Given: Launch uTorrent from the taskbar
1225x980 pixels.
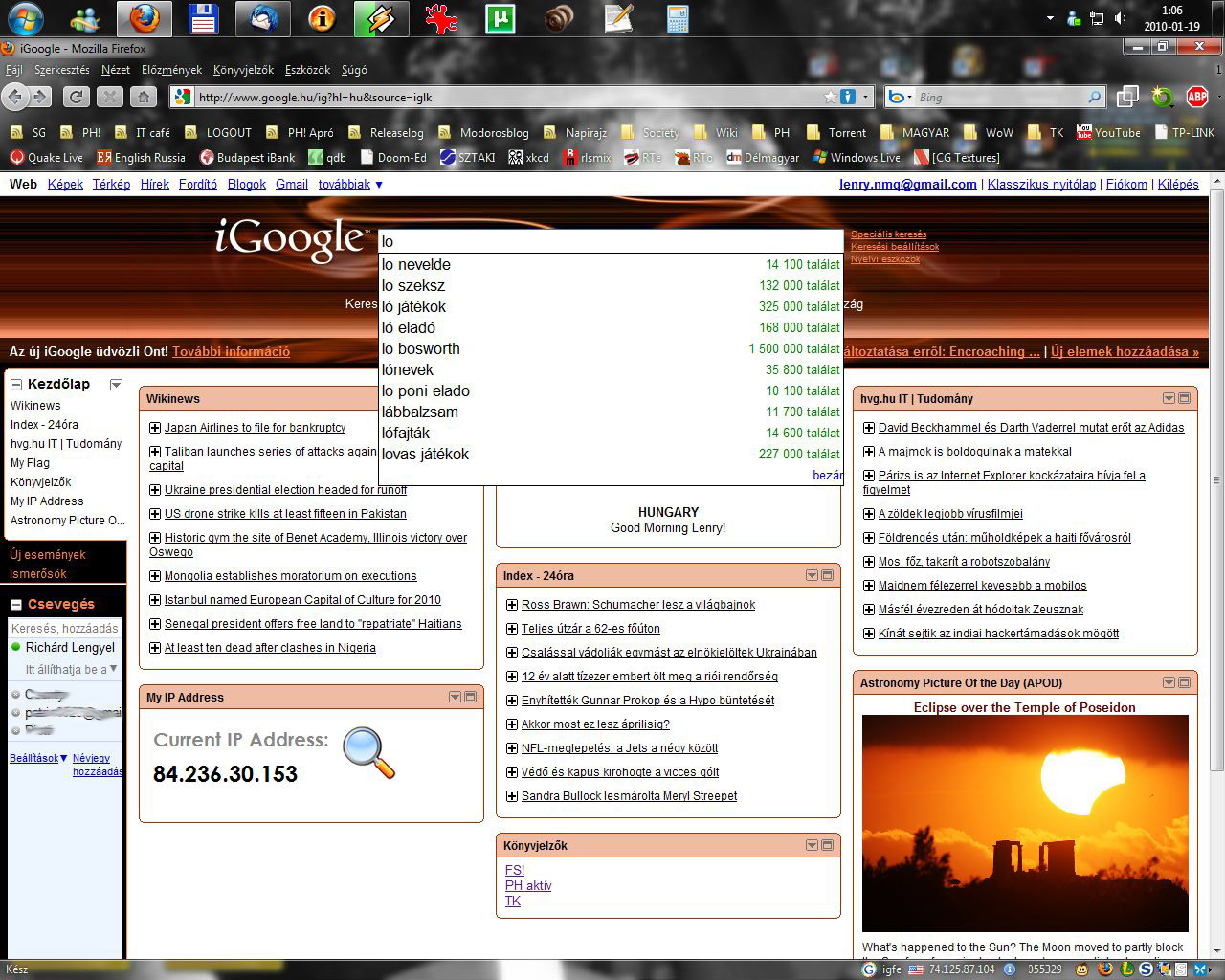Looking at the screenshot, I should point(500,18).
